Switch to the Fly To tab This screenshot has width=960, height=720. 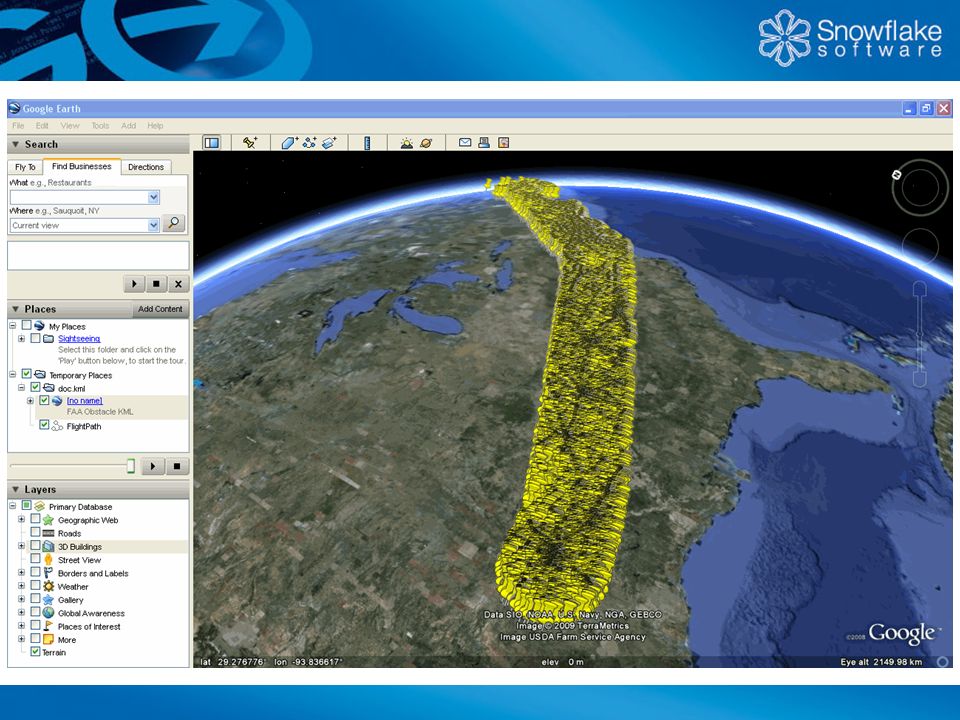point(25,167)
